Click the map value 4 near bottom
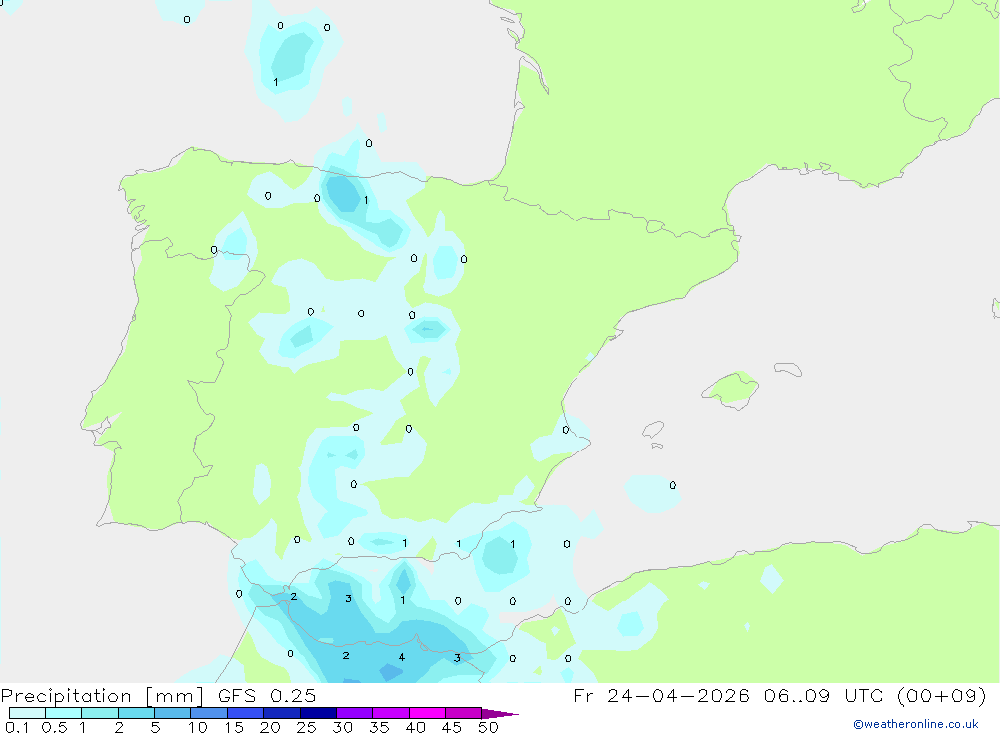 [401, 657]
